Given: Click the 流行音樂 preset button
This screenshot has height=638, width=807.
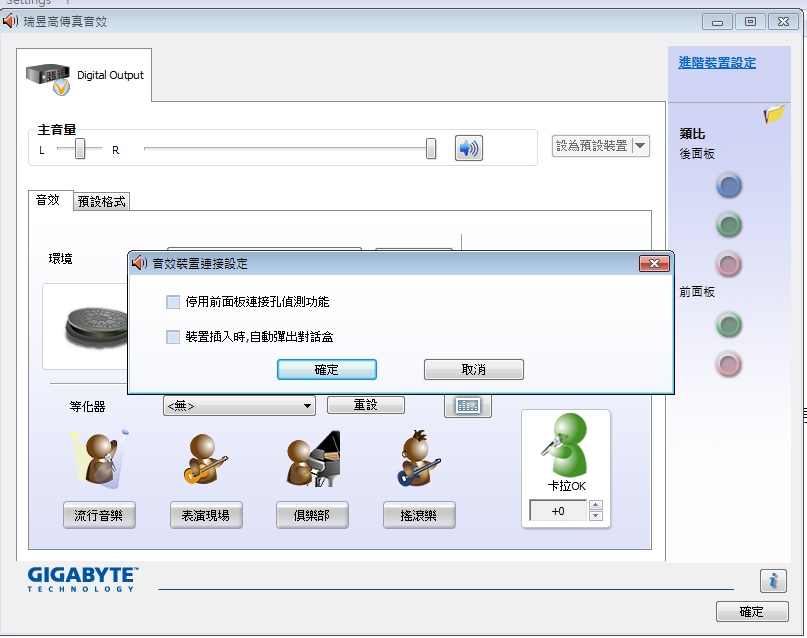Looking at the screenshot, I should (x=99, y=515).
